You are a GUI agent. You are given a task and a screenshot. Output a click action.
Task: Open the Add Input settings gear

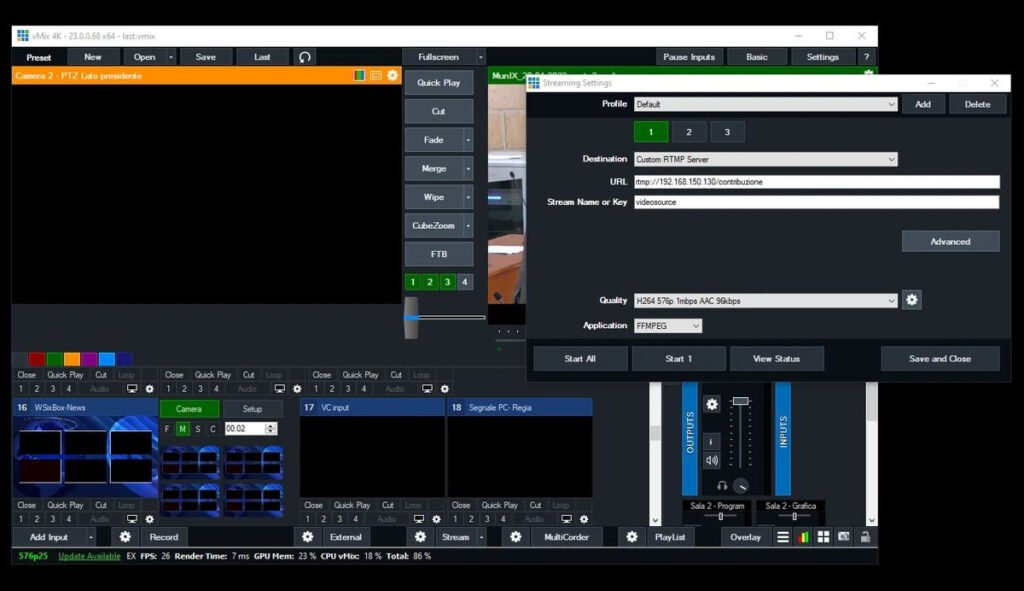pos(125,537)
